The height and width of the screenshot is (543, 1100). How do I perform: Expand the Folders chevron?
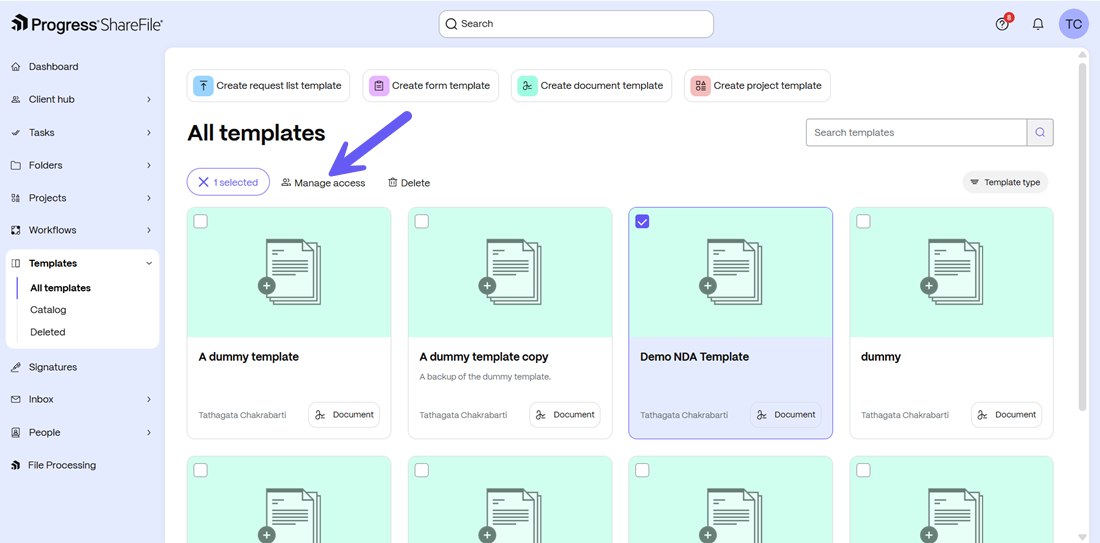pos(149,166)
